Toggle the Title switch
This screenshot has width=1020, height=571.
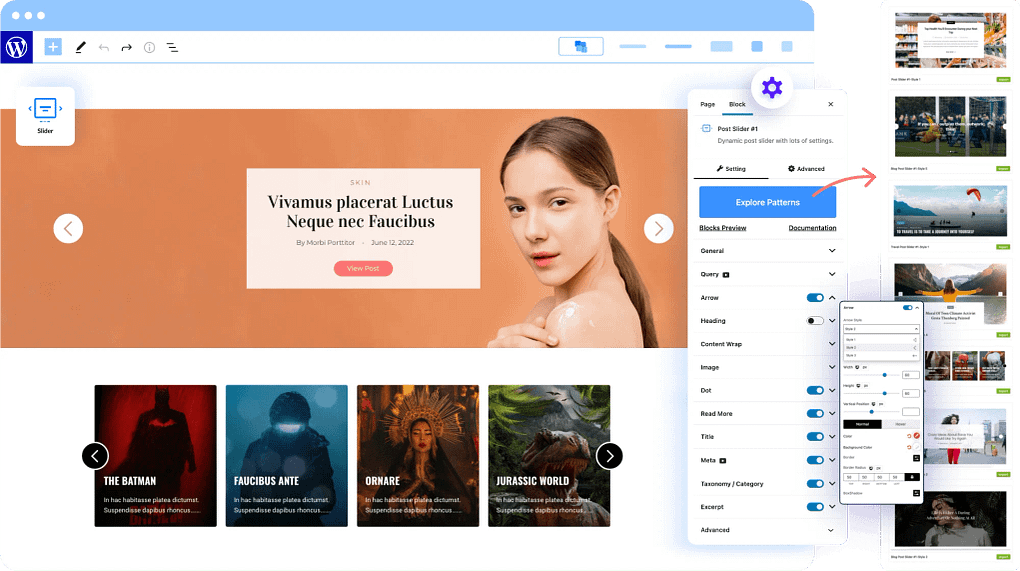click(x=815, y=437)
